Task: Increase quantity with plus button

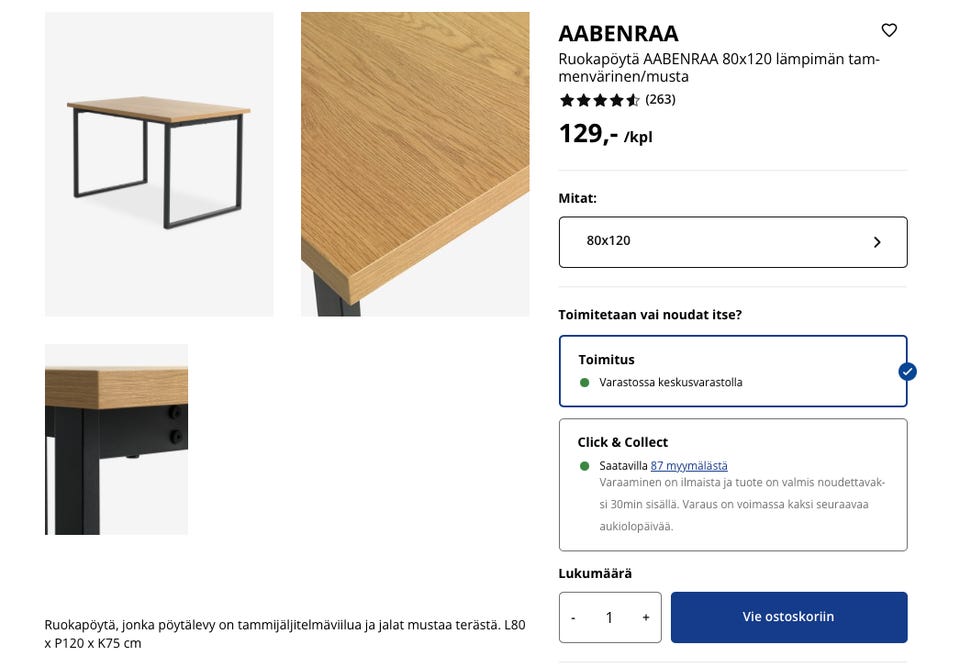Action: pos(646,618)
